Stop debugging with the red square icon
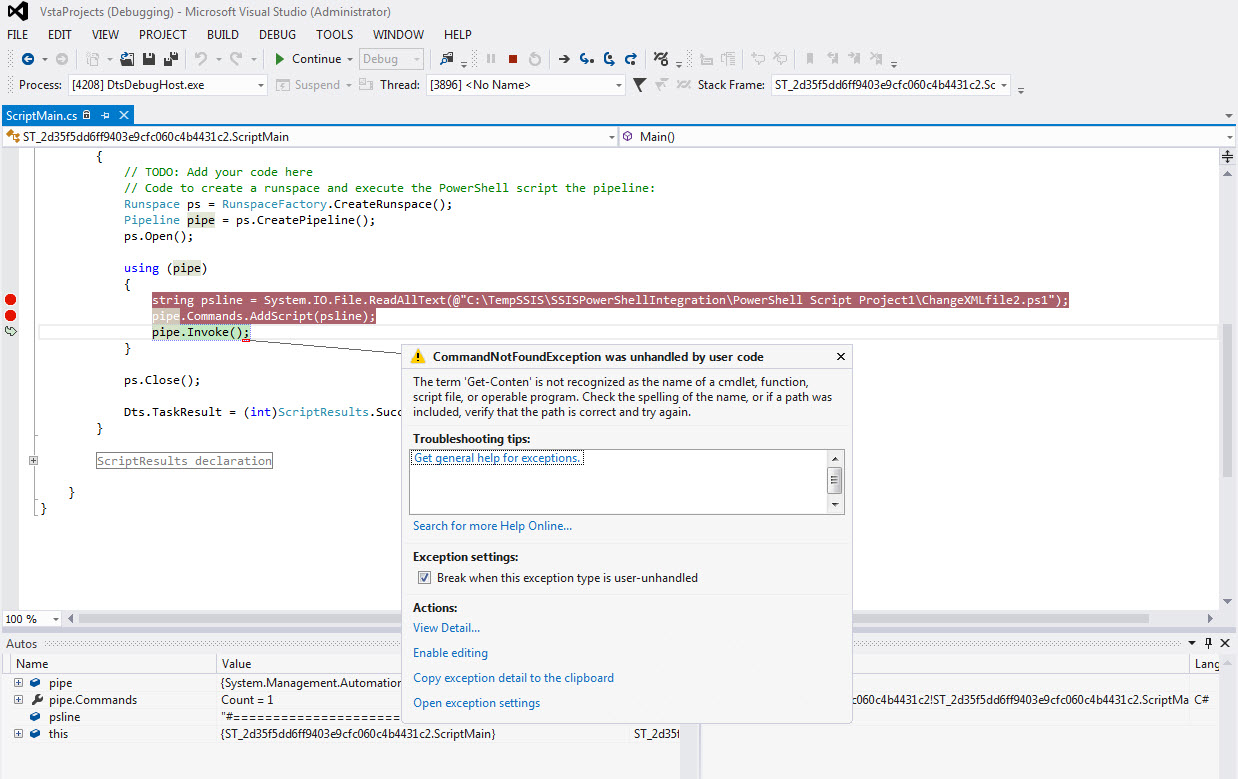Image resolution: width=1238 pixels, height=779 pixels. point(513,59)
